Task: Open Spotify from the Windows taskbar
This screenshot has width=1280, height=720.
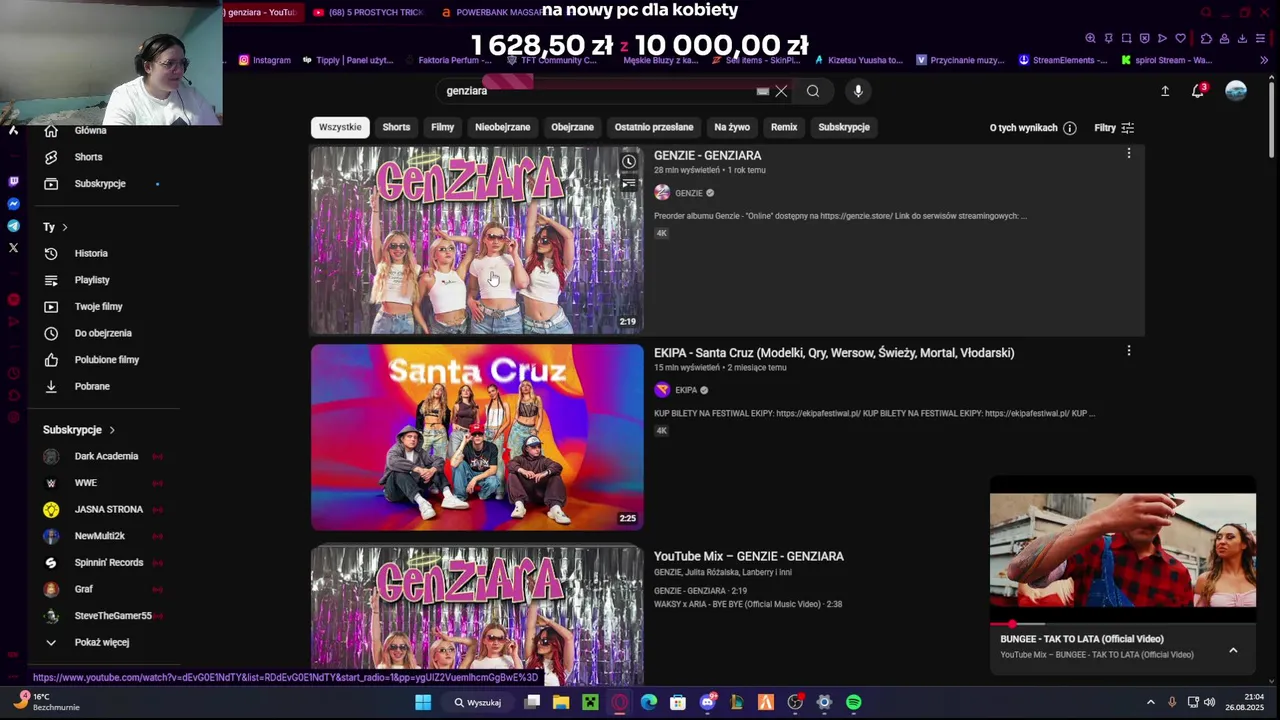Action: 853,703
